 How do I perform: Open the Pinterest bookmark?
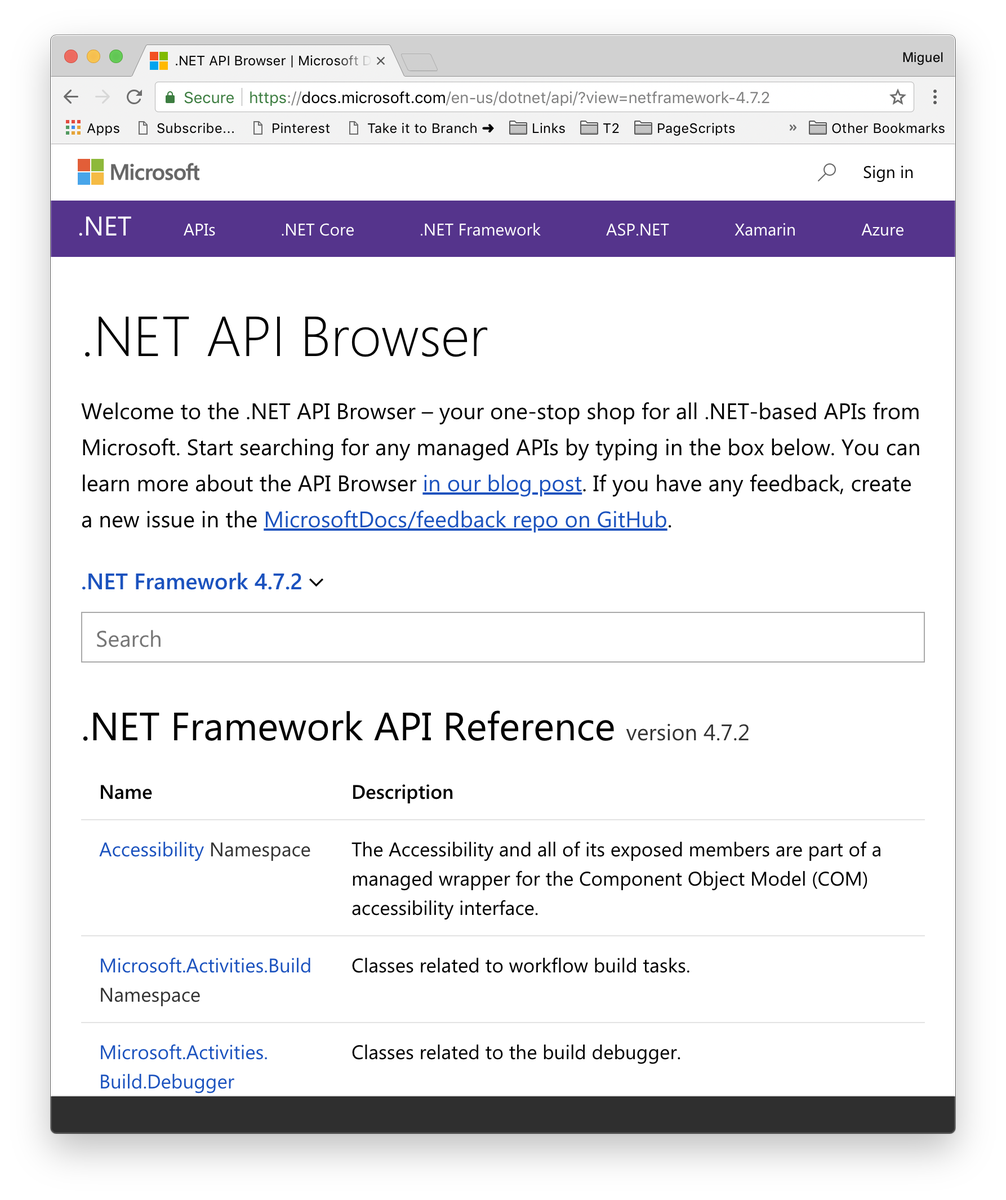(x=290, y=128)
